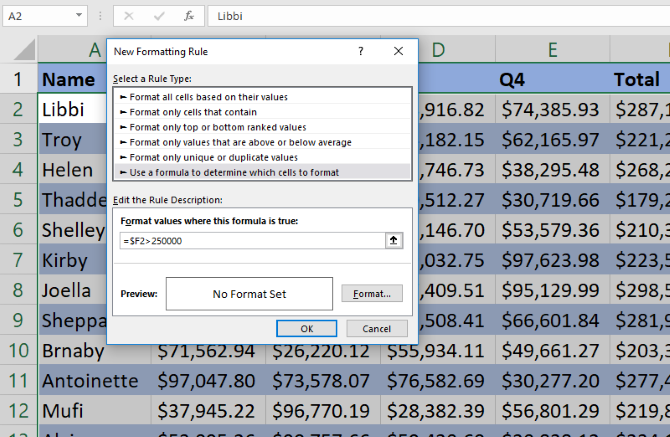
Task: Click the Name header cell
Action: pyautogui.click(x=72, y=79)
